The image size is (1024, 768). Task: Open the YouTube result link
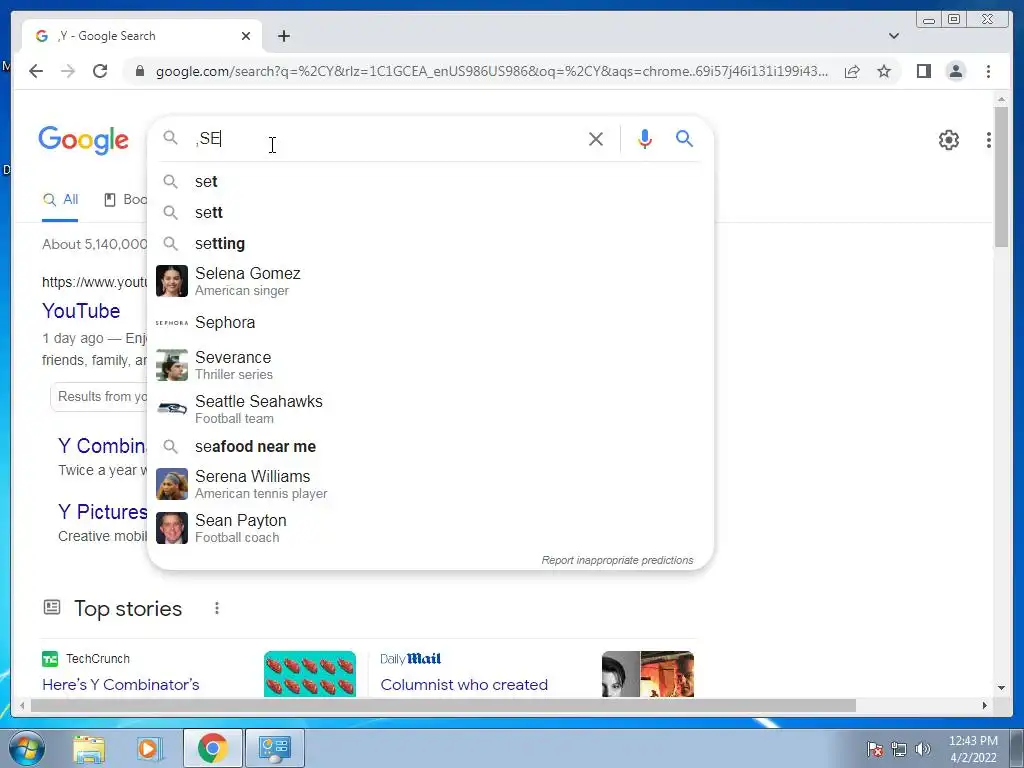point(81,311)
